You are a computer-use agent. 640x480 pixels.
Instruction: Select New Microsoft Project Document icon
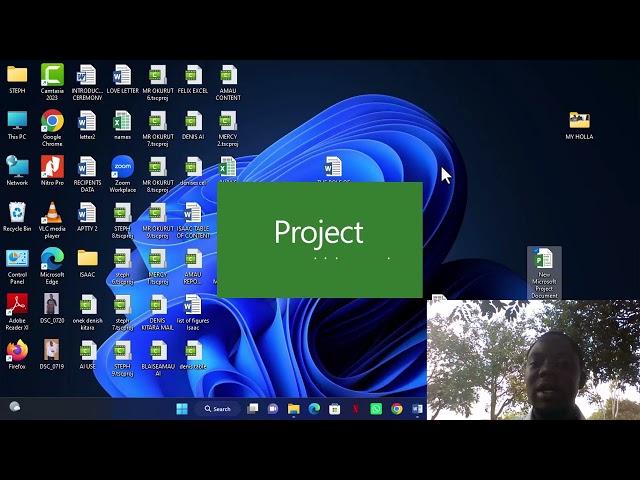[544, 273]
